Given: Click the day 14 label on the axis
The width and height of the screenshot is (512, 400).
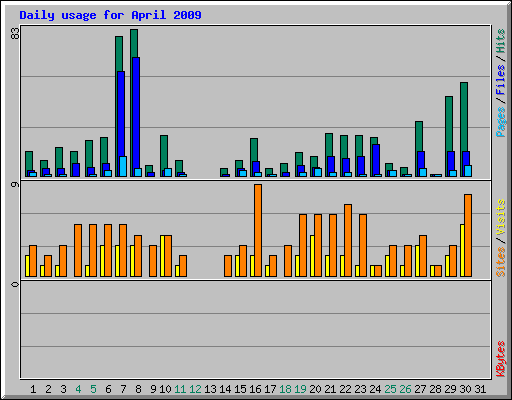Looking at the screenshot, I should click(225, 389).
